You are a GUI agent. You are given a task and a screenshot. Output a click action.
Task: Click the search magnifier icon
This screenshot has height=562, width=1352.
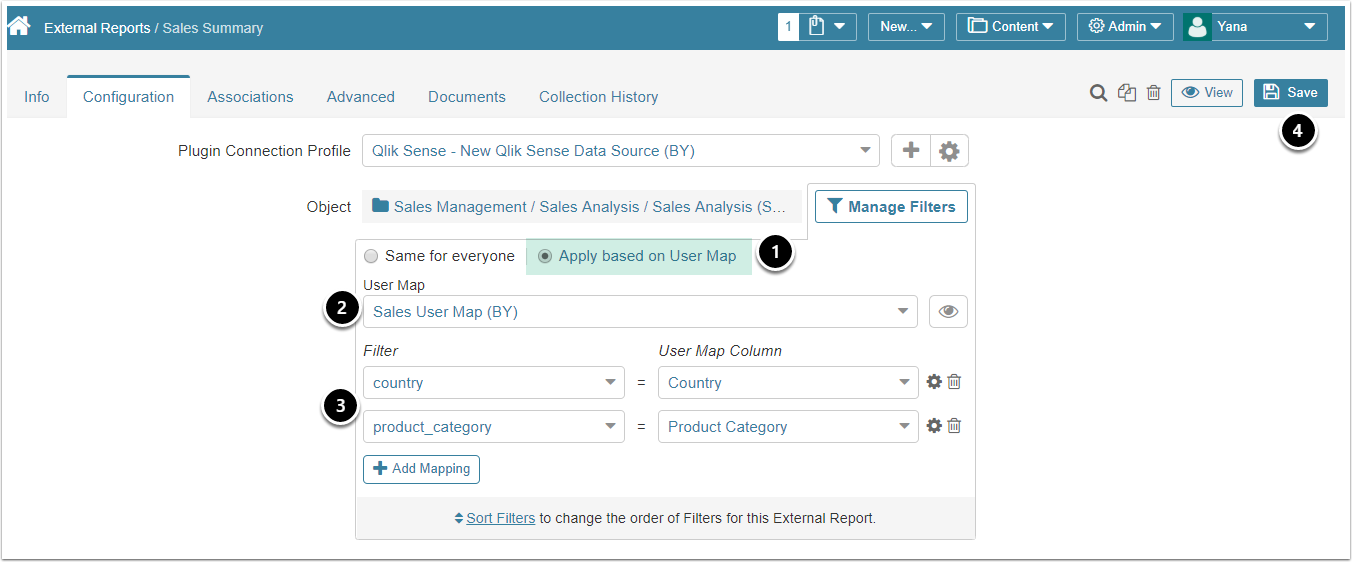1098,93
